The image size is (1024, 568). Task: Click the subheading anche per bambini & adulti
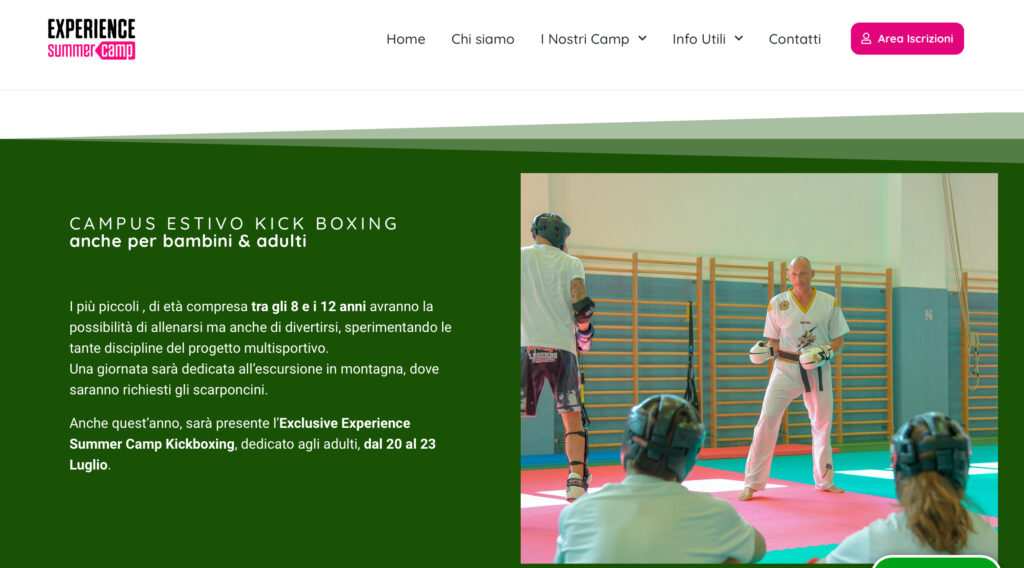click(x=188, y=241)
